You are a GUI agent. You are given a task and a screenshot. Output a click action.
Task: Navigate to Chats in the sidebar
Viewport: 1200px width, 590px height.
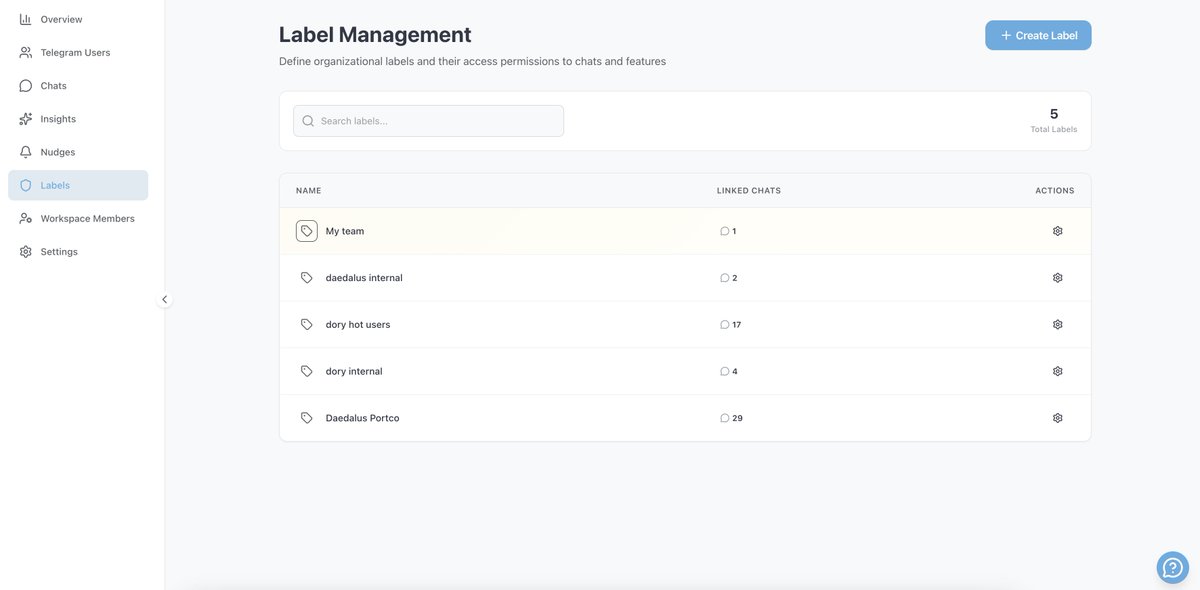coord(78,86)
